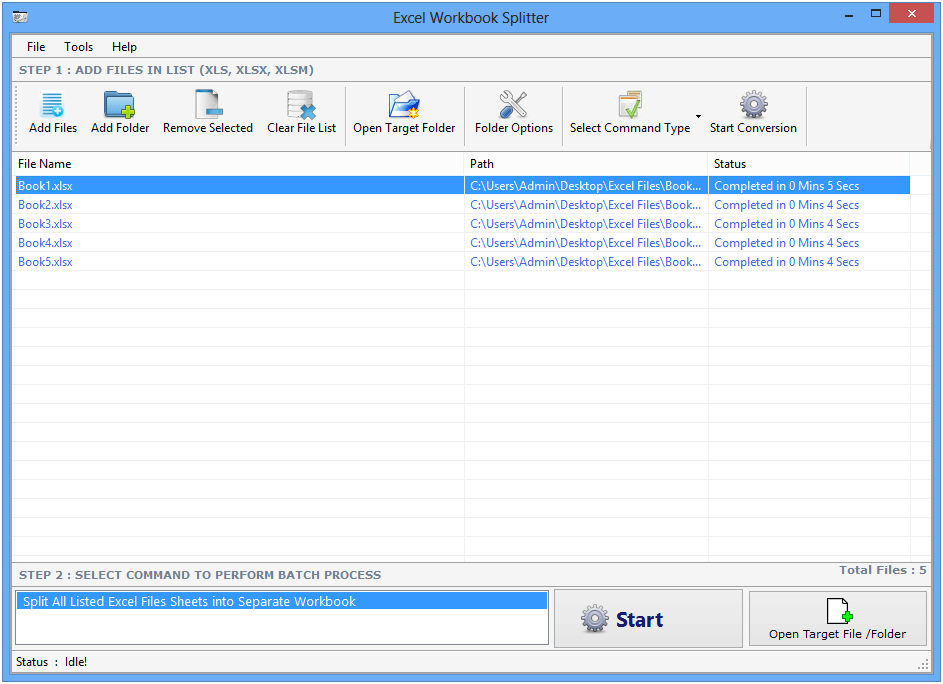Close the Excel Workbook Splitter window
The height and width of the screenshot is (684, 943).
[911, 14]
